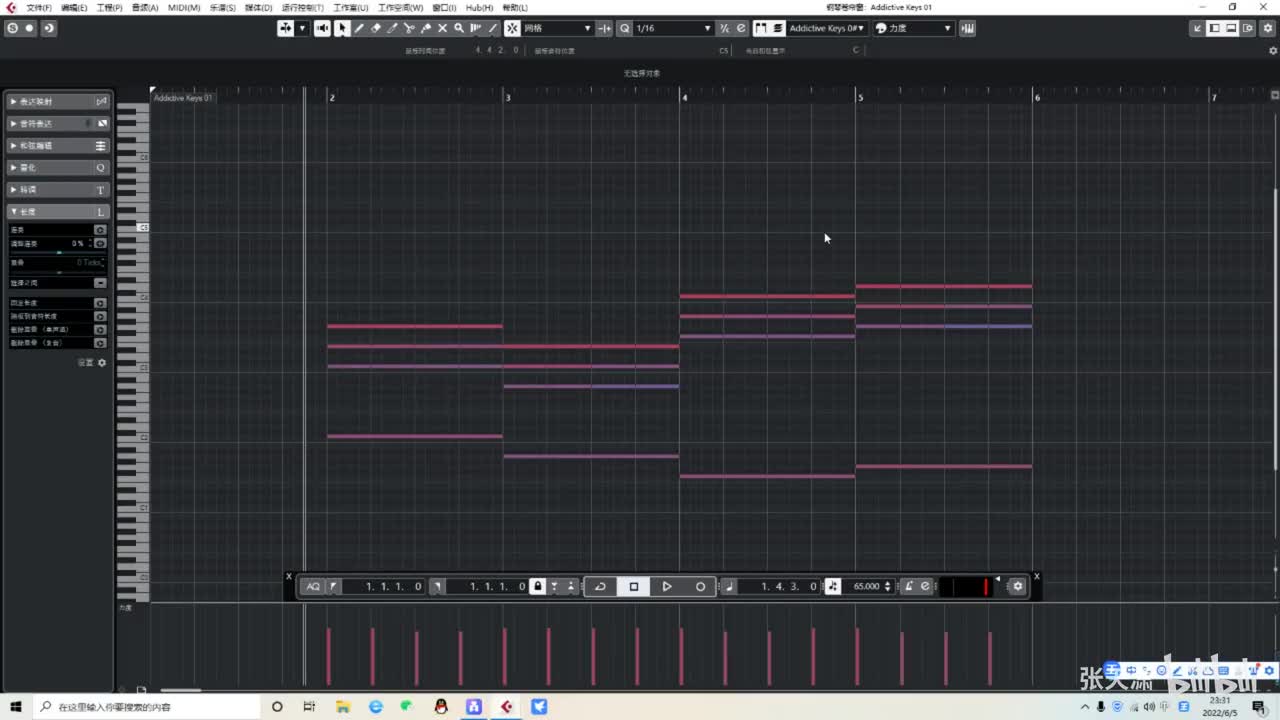
Task: Click the Apply Quantize Q icon
Action: (x=625, y=28)
